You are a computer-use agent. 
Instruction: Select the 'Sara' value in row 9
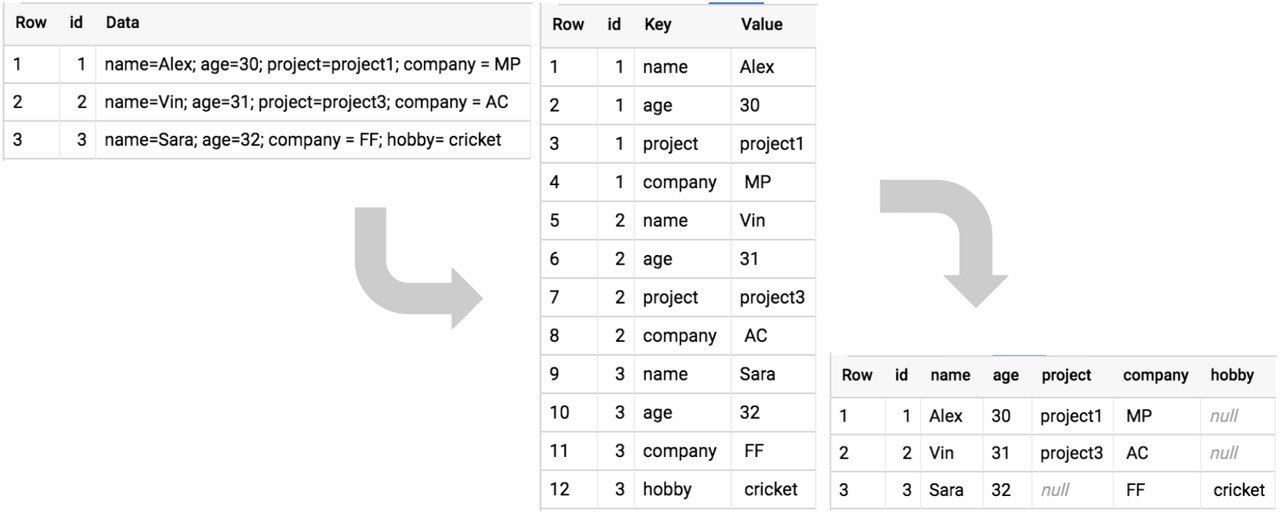772,374
